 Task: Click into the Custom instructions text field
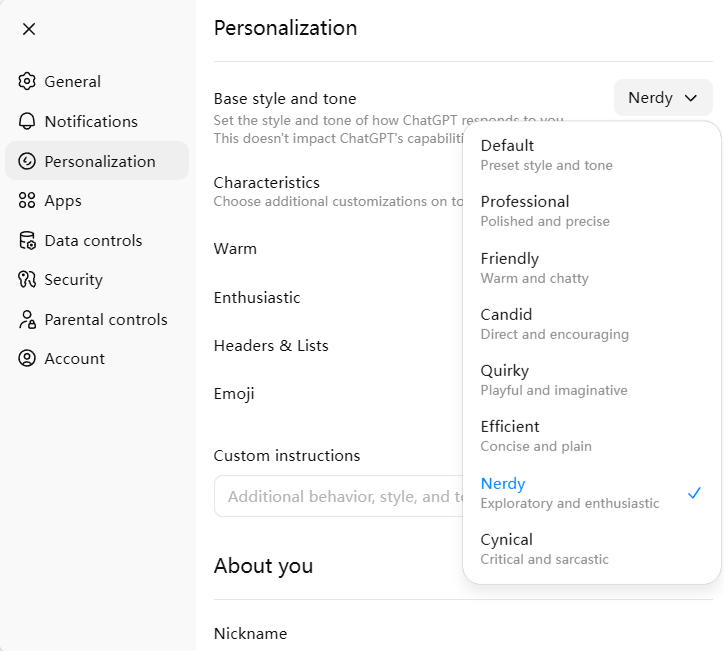[338, 496]
